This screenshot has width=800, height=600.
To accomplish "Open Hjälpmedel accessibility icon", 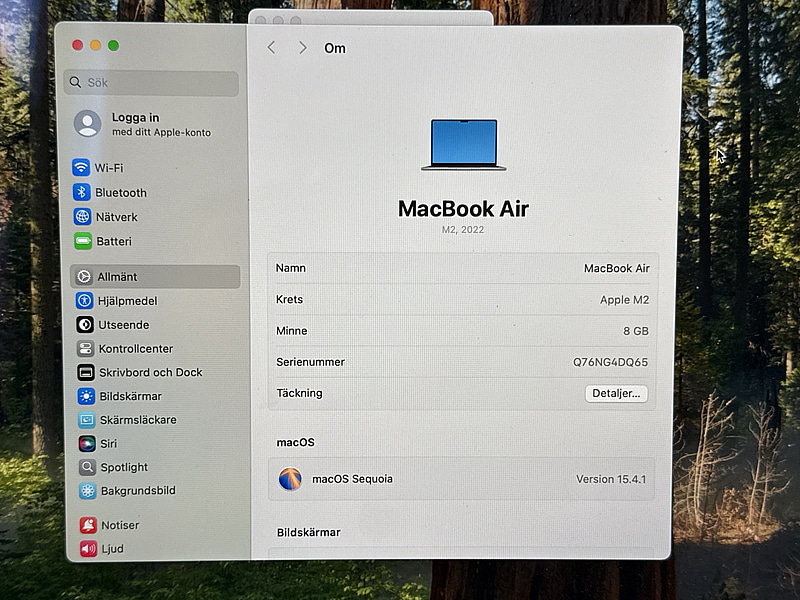I will click(84, 301).
